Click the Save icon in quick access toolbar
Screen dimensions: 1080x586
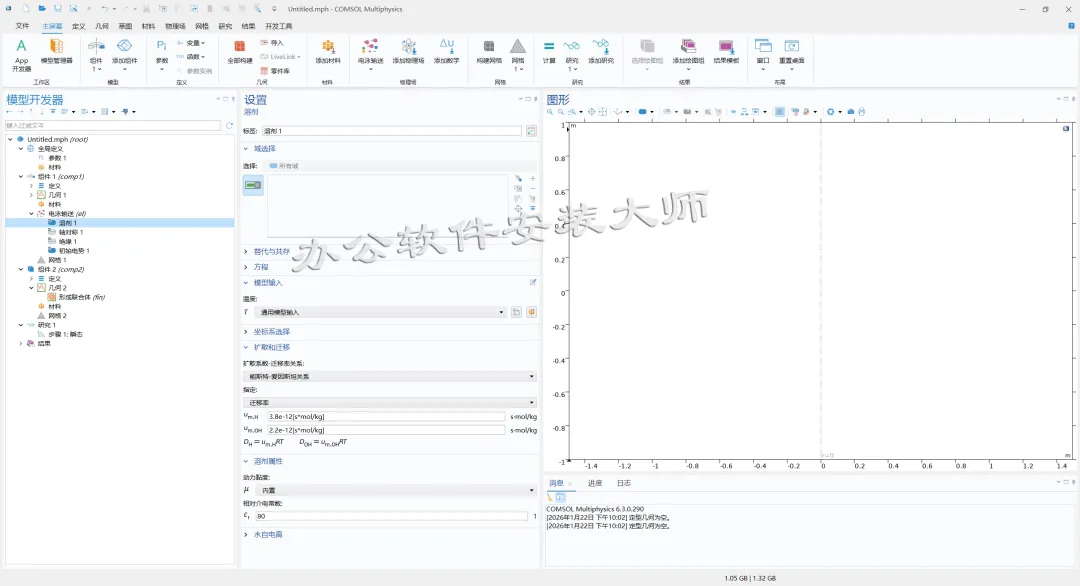pyautogui.click(x=57, y=9)
